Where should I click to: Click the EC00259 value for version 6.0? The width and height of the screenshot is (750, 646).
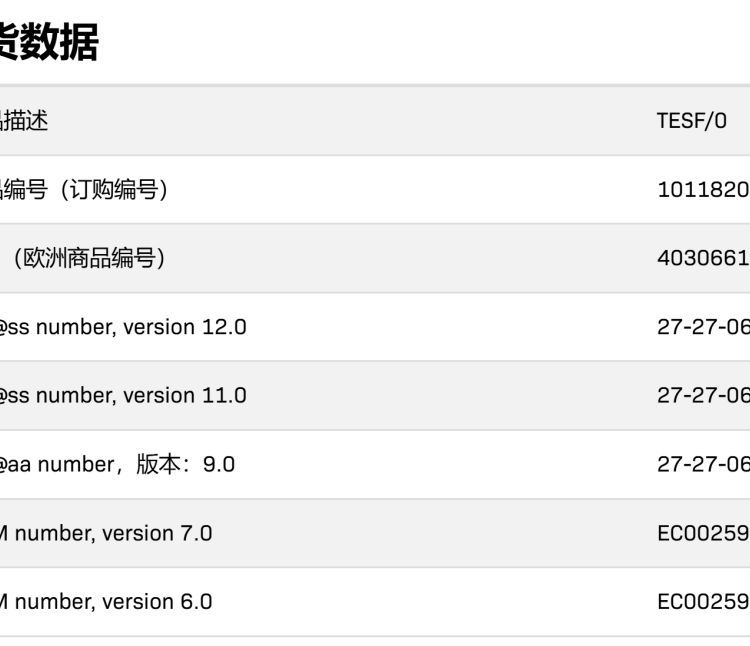click(x=703, y=602)
